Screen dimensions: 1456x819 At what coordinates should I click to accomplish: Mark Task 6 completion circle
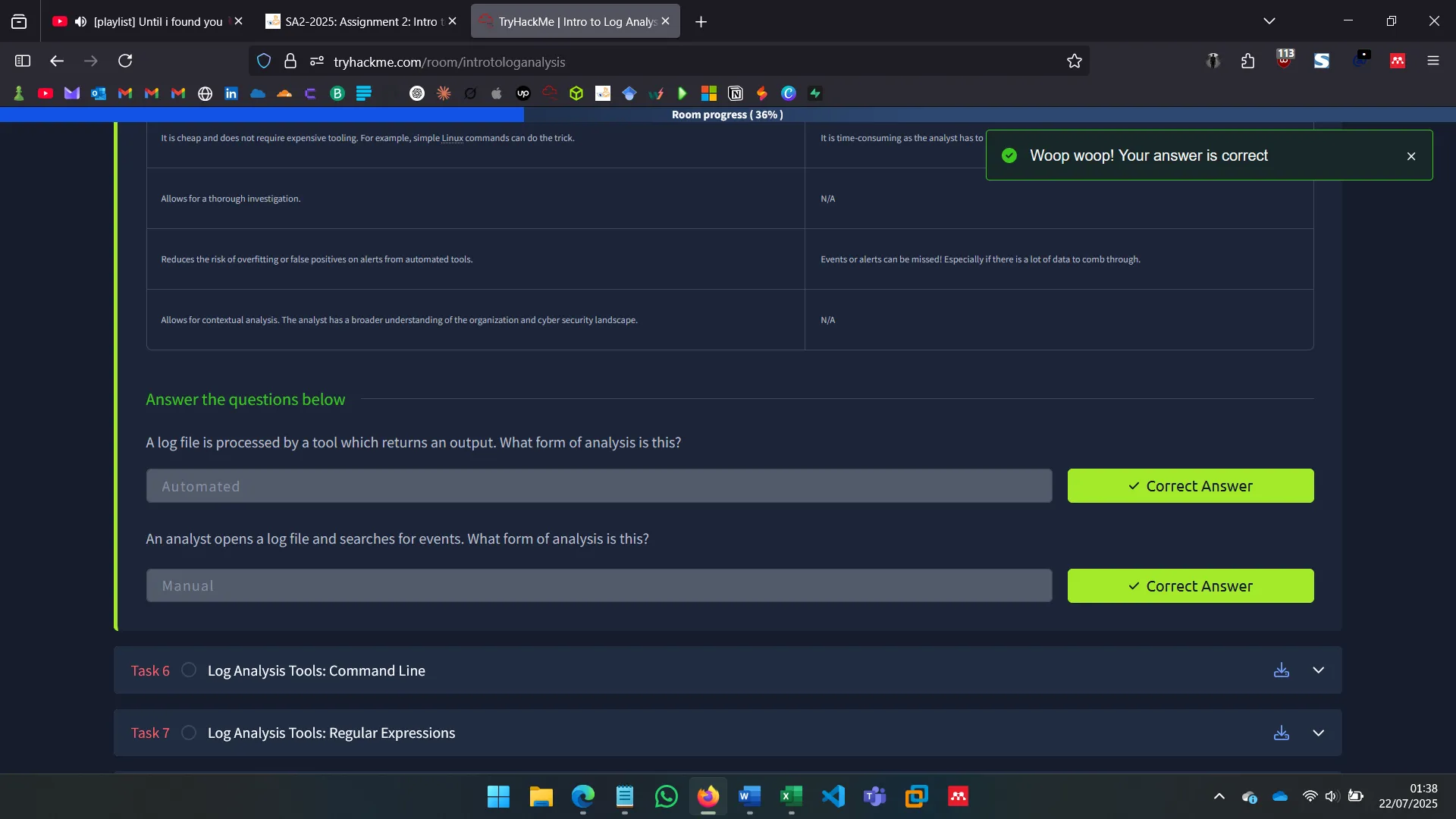click(x=189, y=670)
